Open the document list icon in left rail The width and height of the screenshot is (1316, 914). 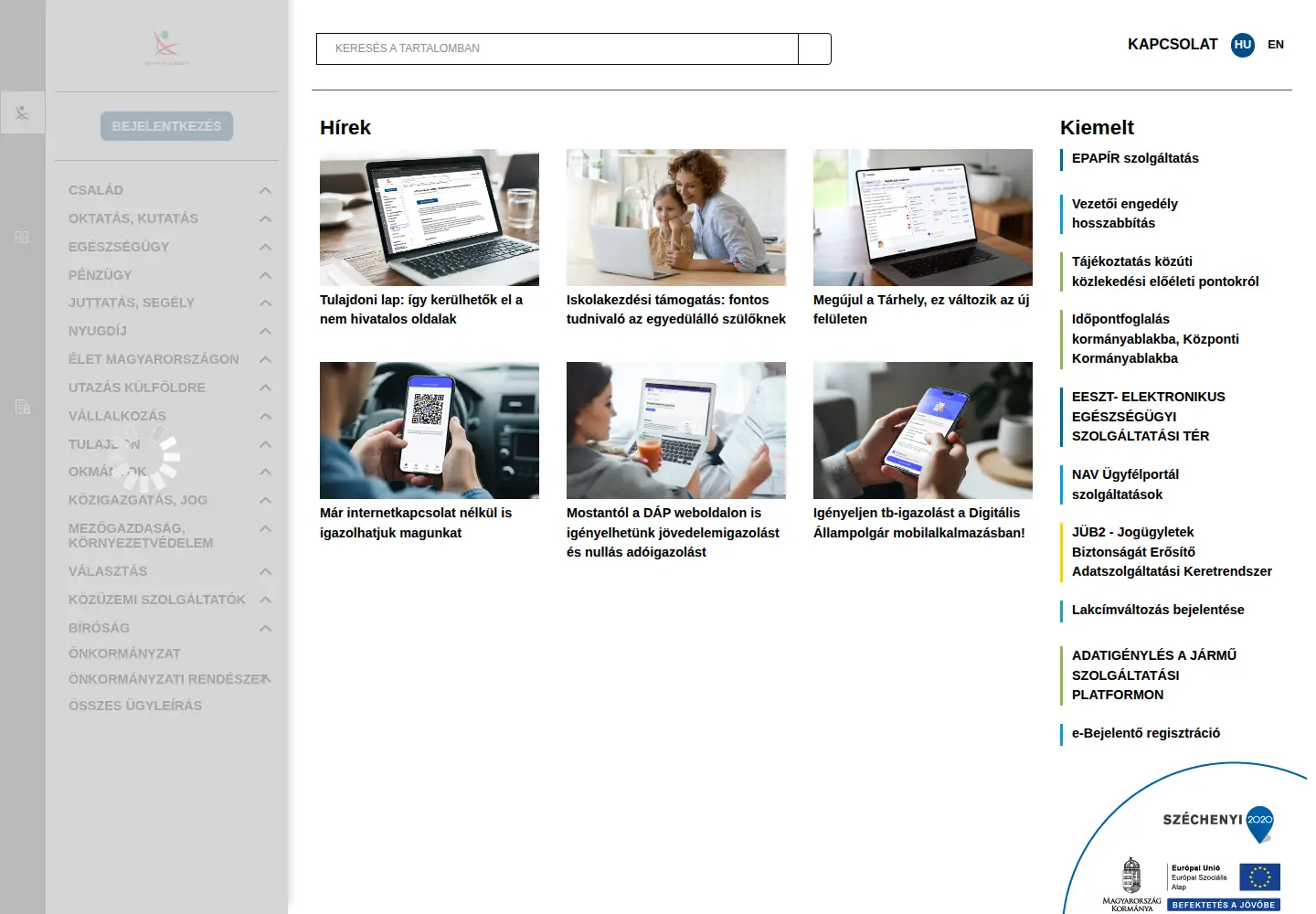23,407
